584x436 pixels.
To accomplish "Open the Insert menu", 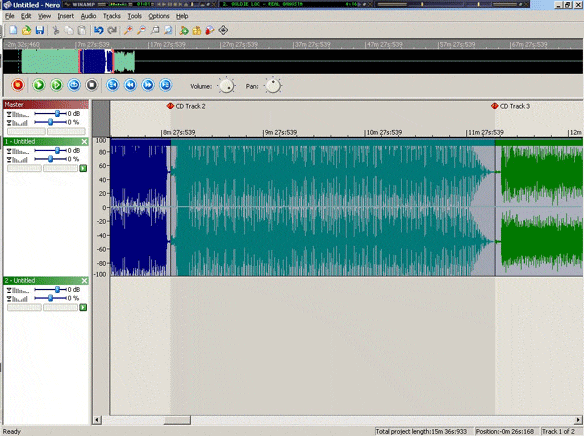I will [x=66, y=16].
